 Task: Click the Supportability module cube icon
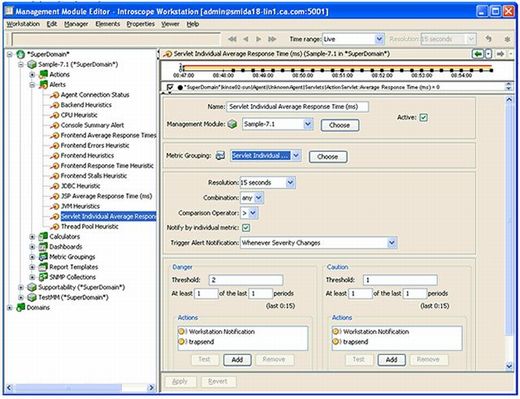point(32,287)
